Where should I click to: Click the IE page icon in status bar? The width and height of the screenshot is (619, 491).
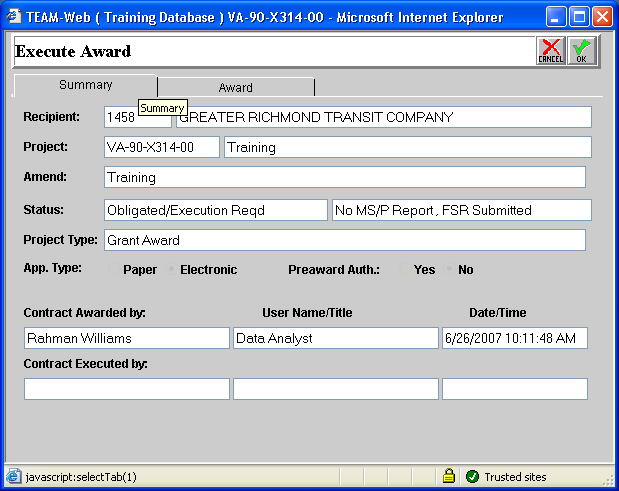click(13, 477)
